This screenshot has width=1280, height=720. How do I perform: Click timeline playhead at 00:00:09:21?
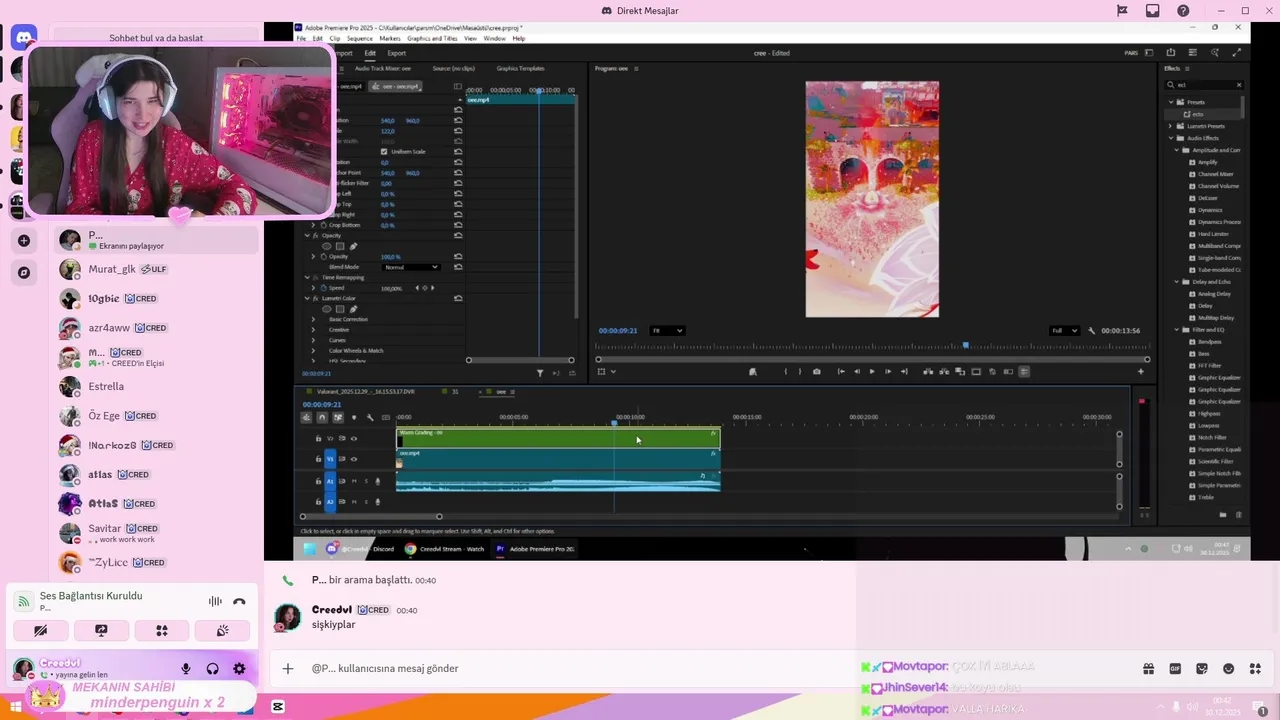coord(614,423)
